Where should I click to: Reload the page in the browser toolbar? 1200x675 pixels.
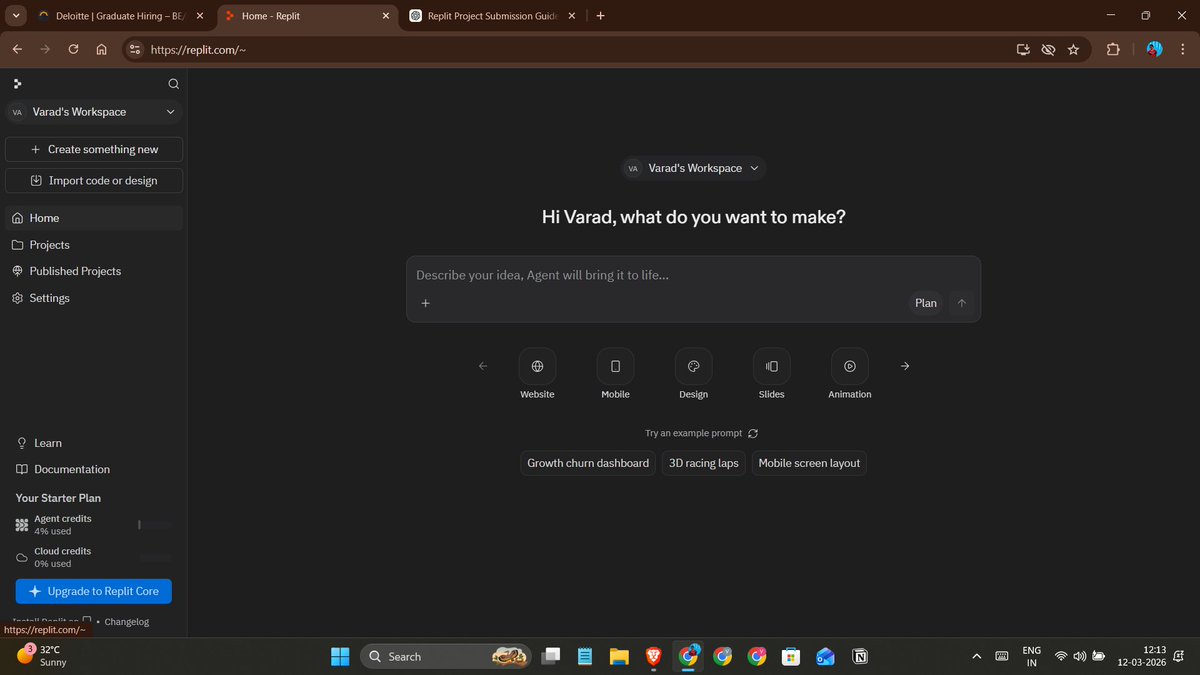[73, 49]
